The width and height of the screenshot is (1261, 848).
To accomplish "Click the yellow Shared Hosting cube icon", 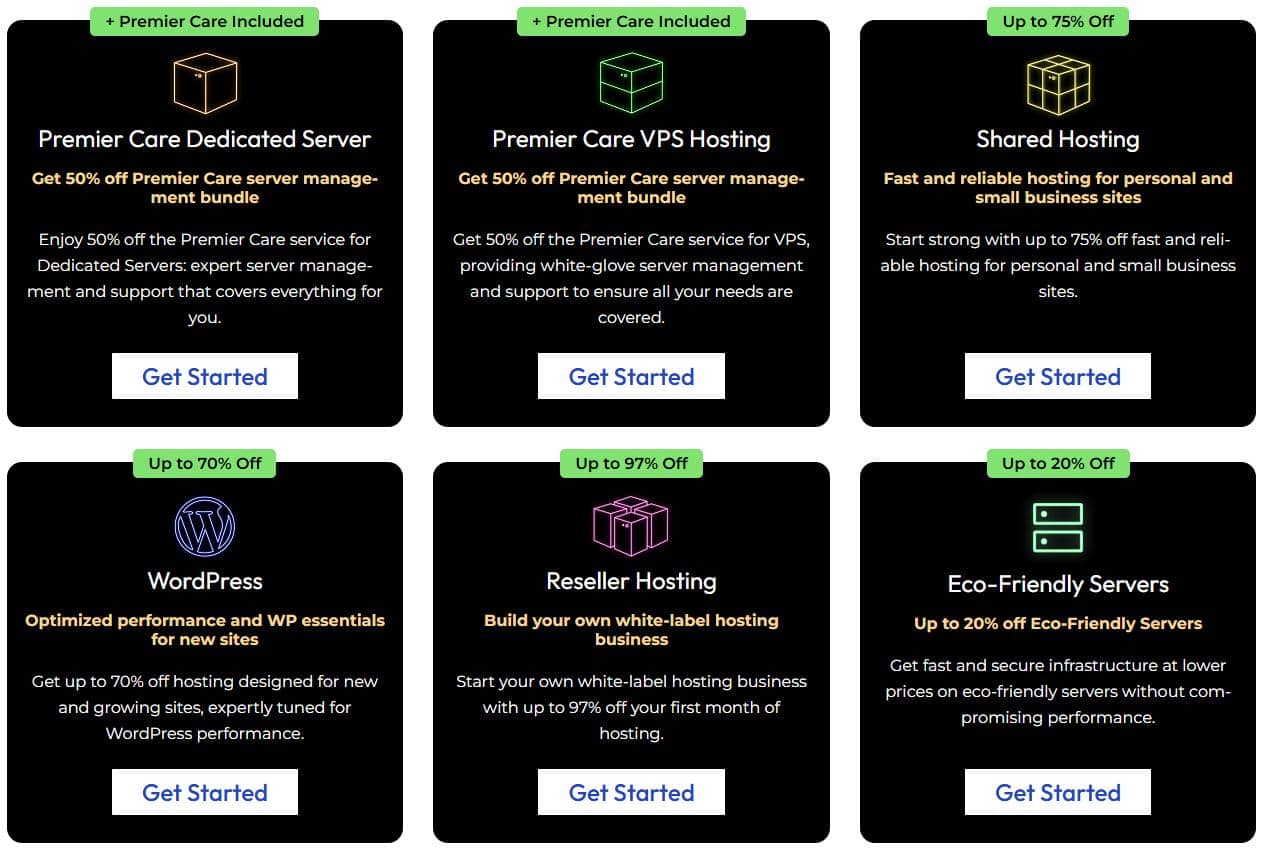I will pyautogui.click(x=1058, y=84).
